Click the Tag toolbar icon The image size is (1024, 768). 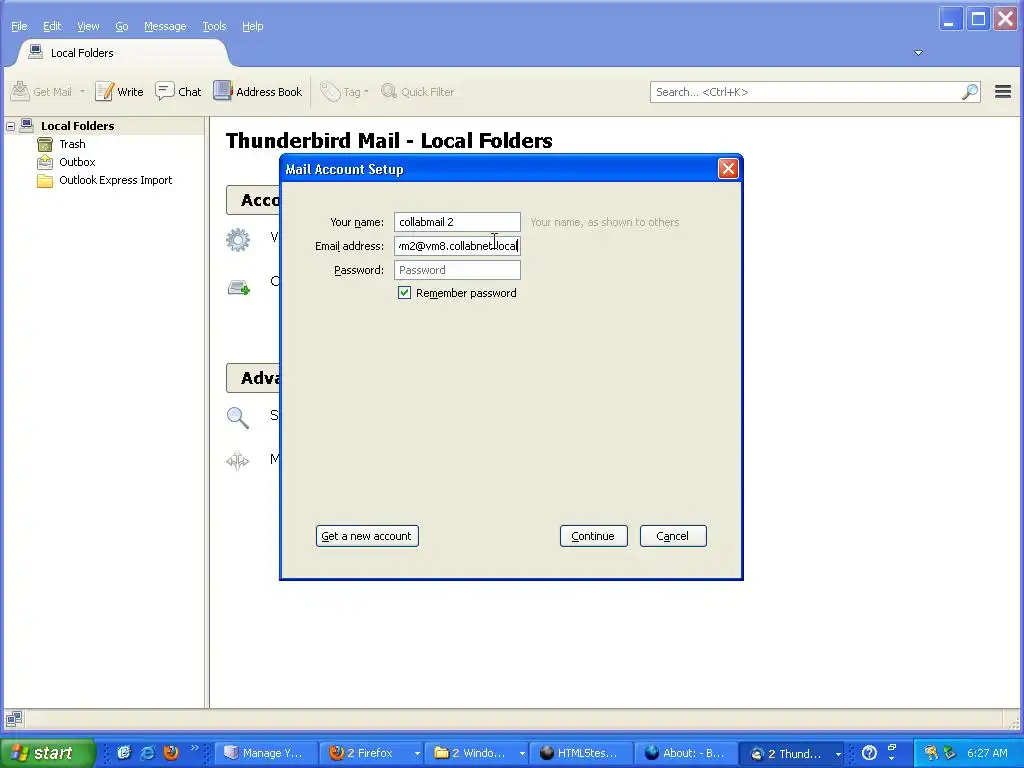pos(330,91)
